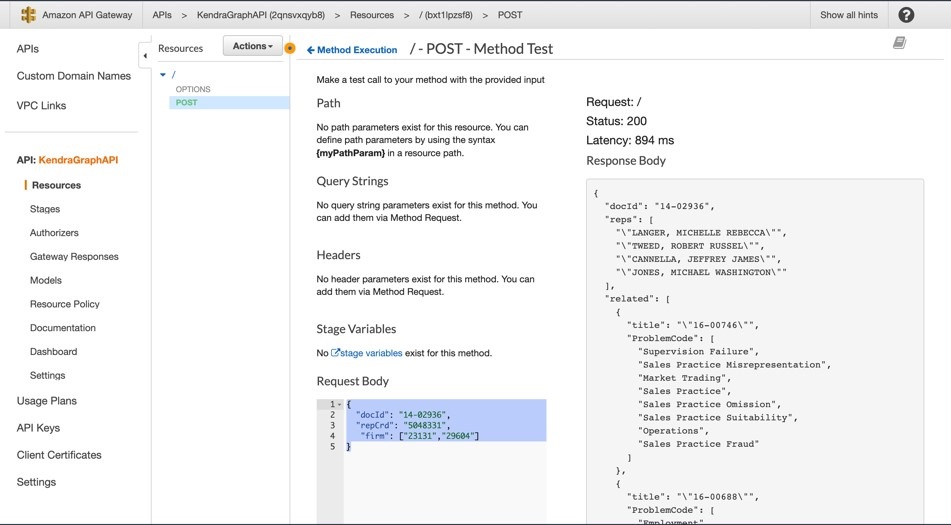Open the Actions dropdown
The width and height of the screenshot is (951, 525).
(x=252, y=46)
